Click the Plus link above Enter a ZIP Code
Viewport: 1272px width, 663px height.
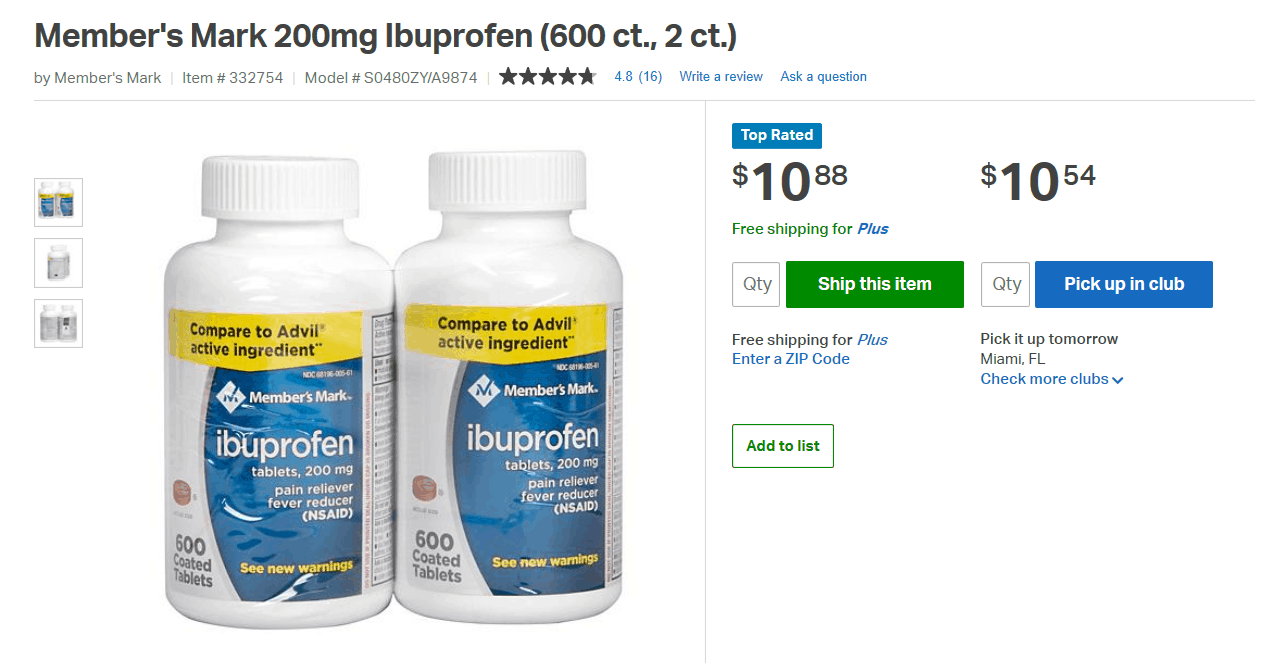pyautogui.click(x=872, y=339)
